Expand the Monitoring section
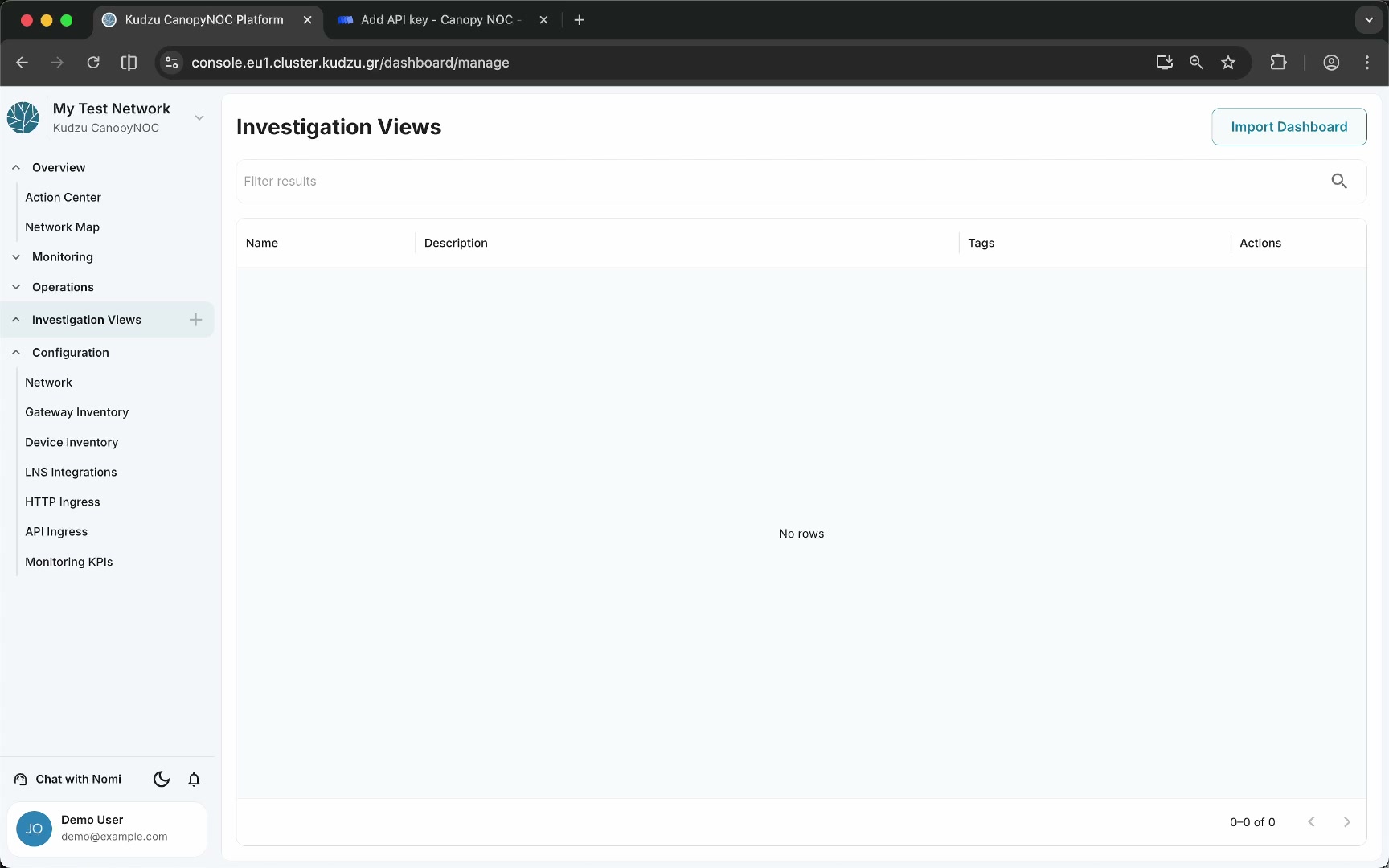The width and height of the screenshot is (1389, 868). coord(16,257)
